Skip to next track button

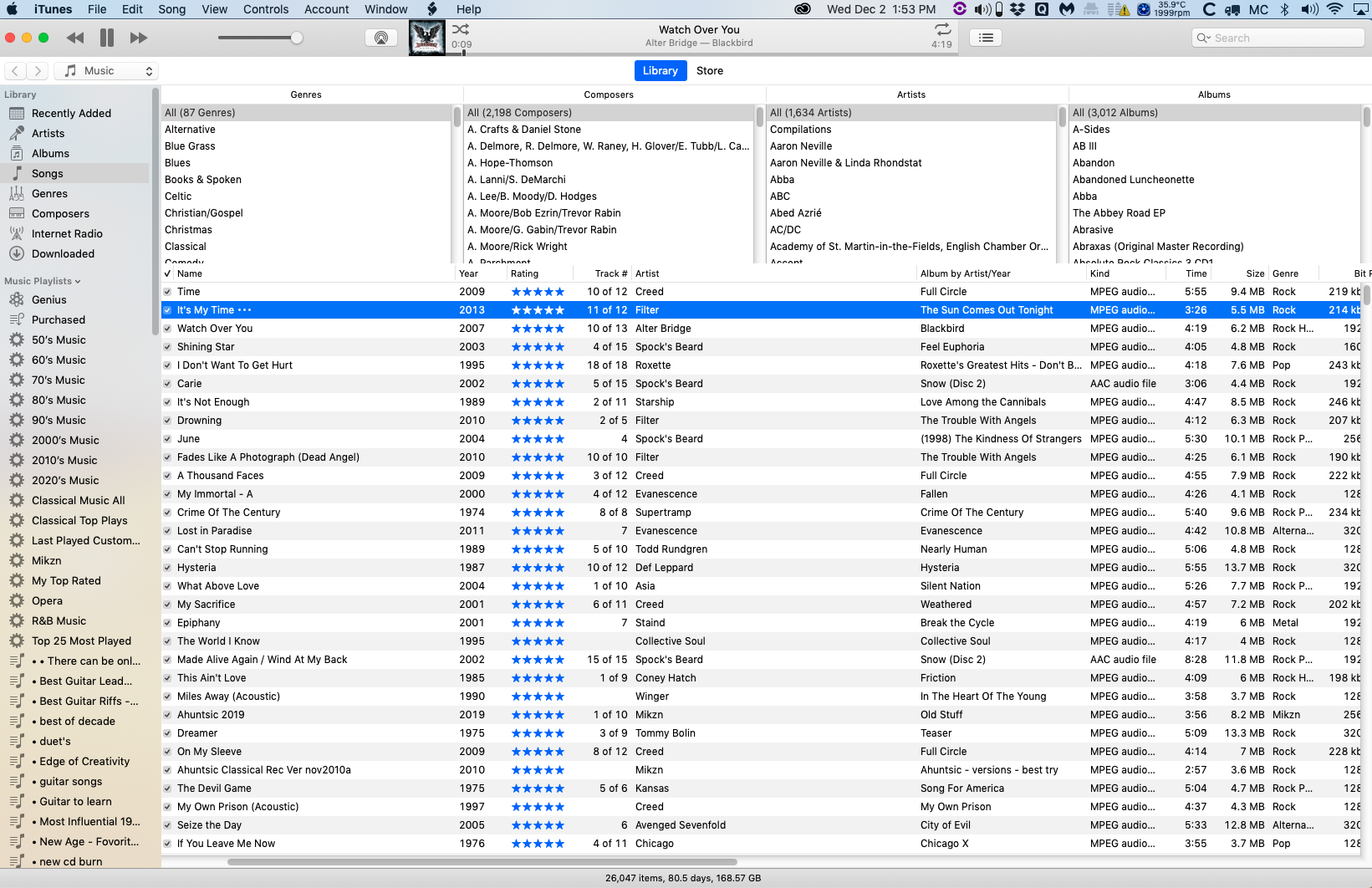pos(139,38)
